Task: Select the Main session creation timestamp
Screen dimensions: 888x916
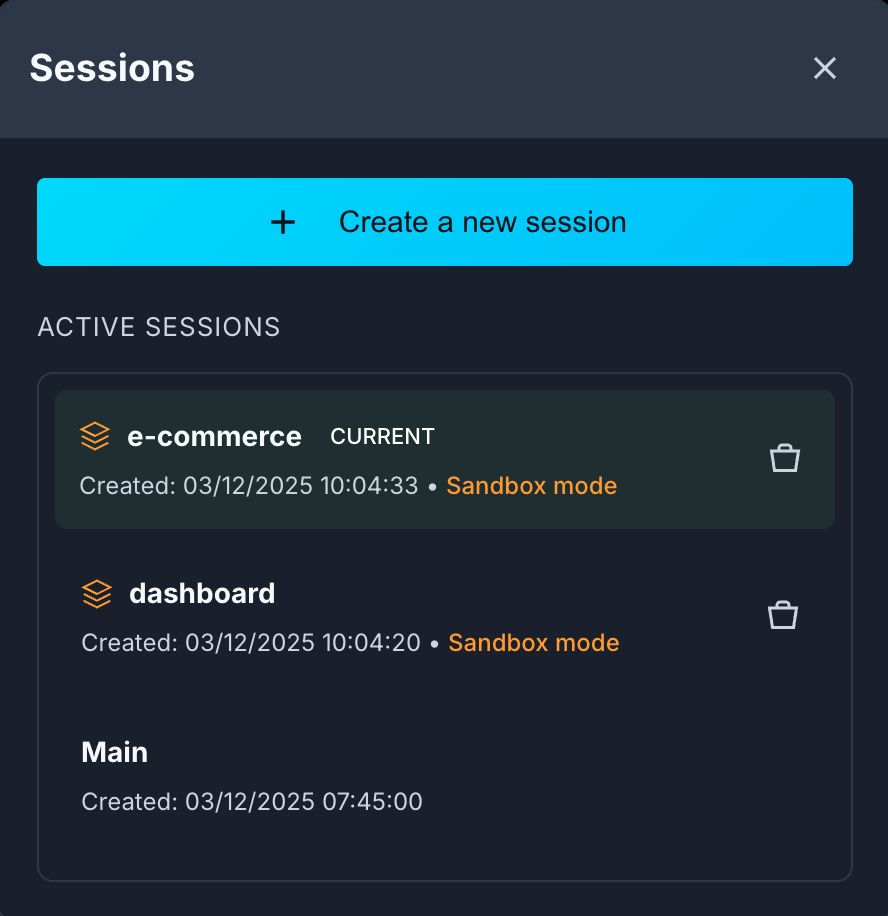Action: (250, 801)
